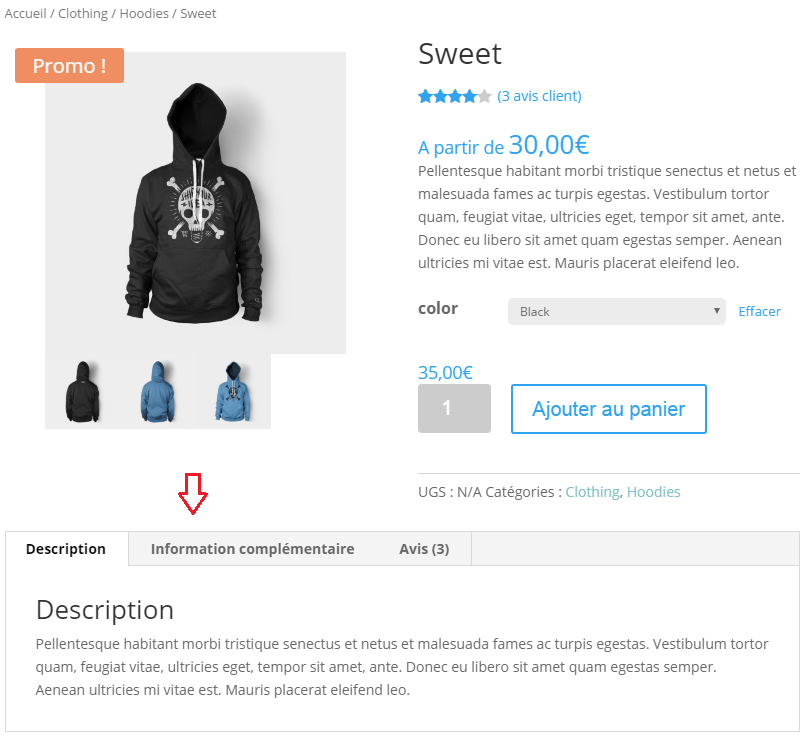Open the Avis (3) tab
The height and width of the screenshot is (747, 805).
pyautogui.click(x=424, y=548)
